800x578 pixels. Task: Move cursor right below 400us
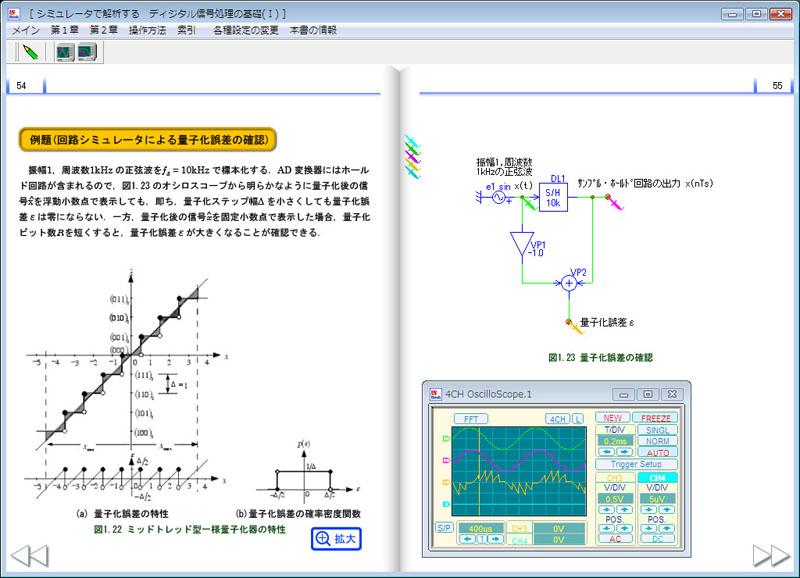point(495,539)
